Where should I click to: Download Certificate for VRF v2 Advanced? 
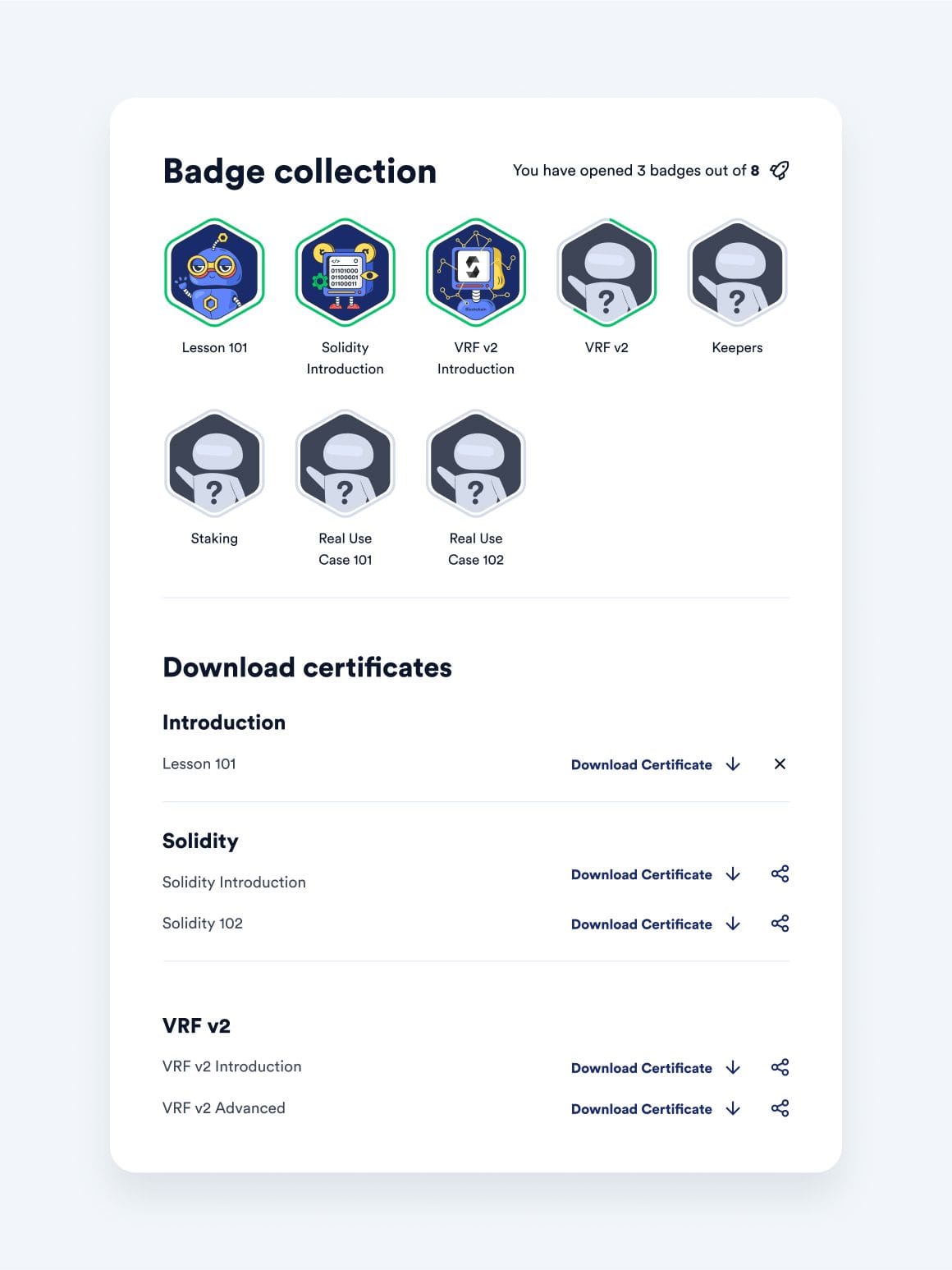641,1108
